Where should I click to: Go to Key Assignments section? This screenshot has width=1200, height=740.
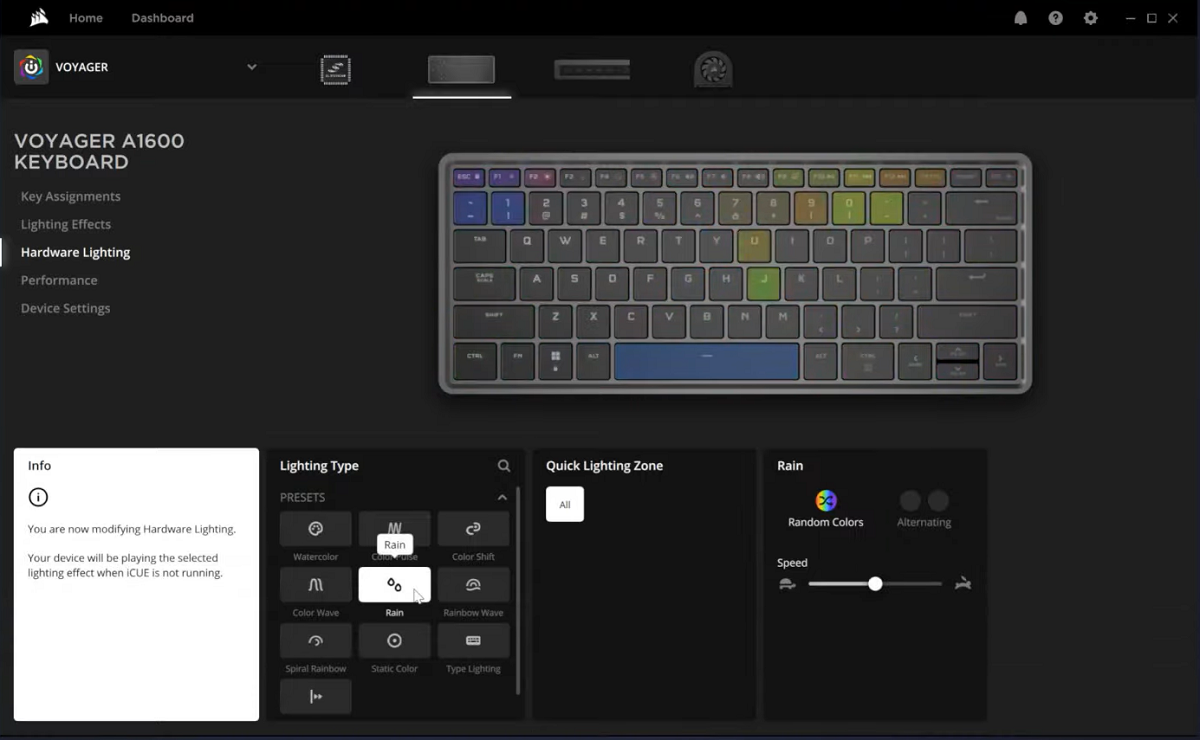tap(70, 197)
